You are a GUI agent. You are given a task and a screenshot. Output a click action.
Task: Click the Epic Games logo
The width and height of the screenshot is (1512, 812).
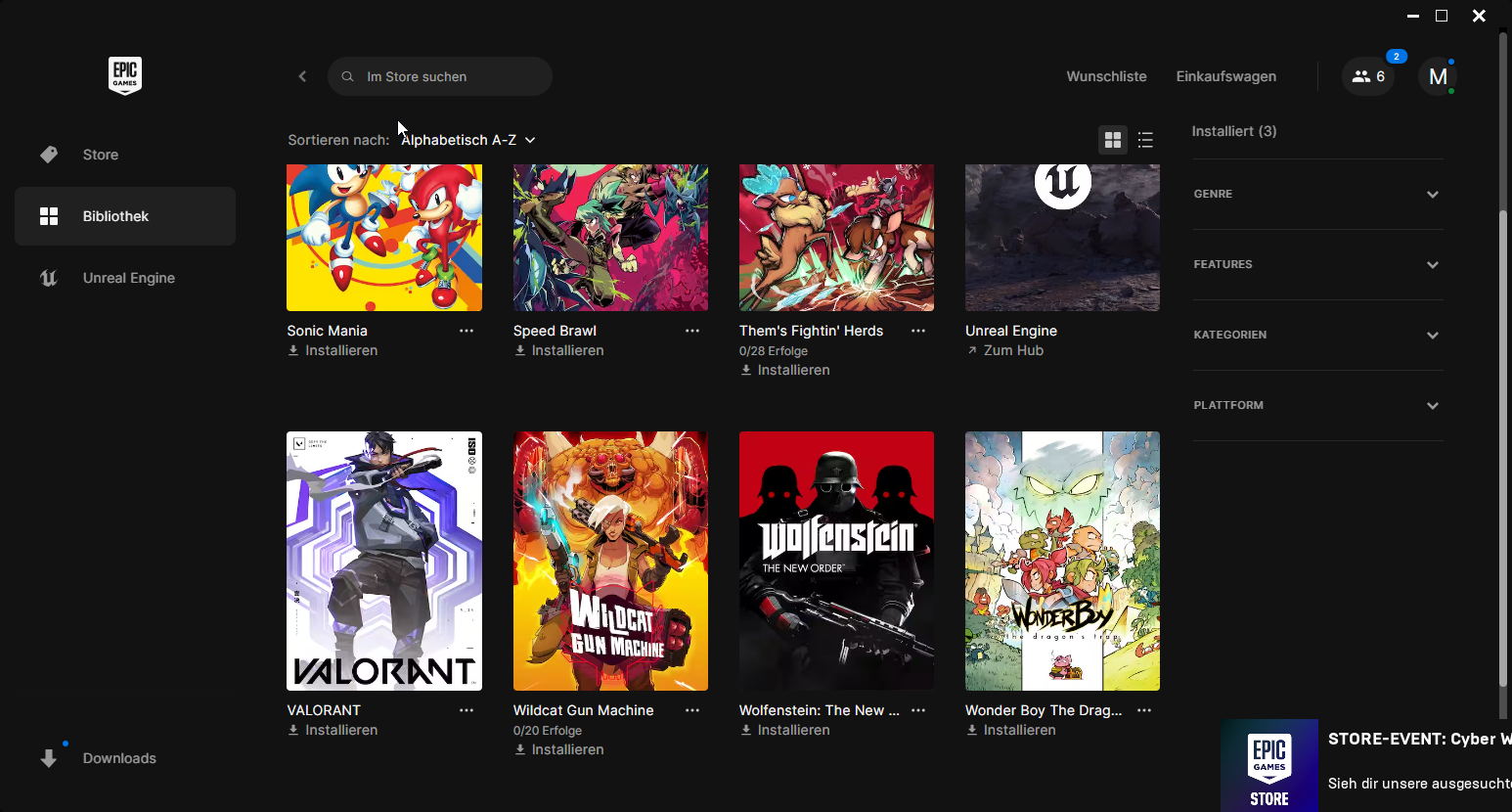124,75
